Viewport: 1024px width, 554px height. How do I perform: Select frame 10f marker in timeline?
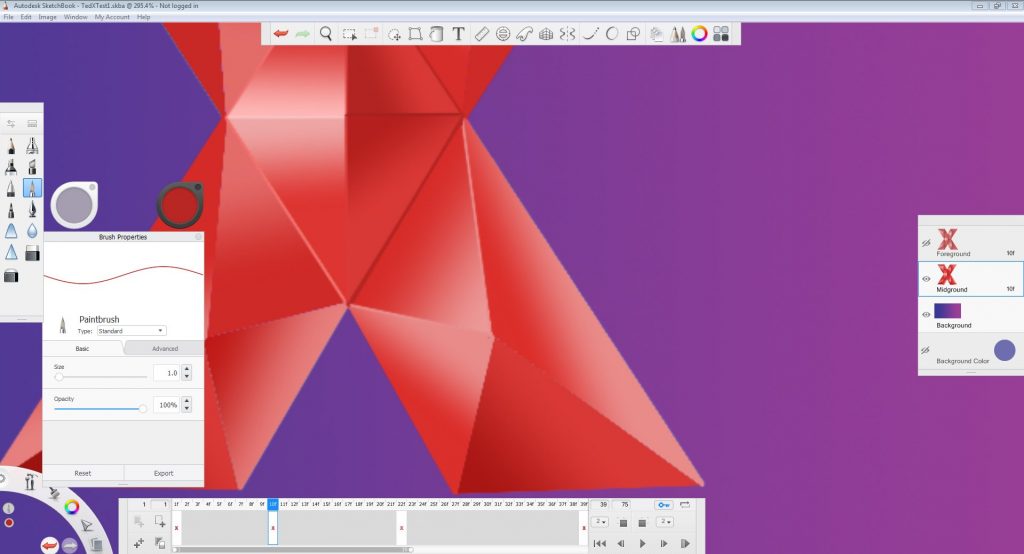click(x=273, y=504)
